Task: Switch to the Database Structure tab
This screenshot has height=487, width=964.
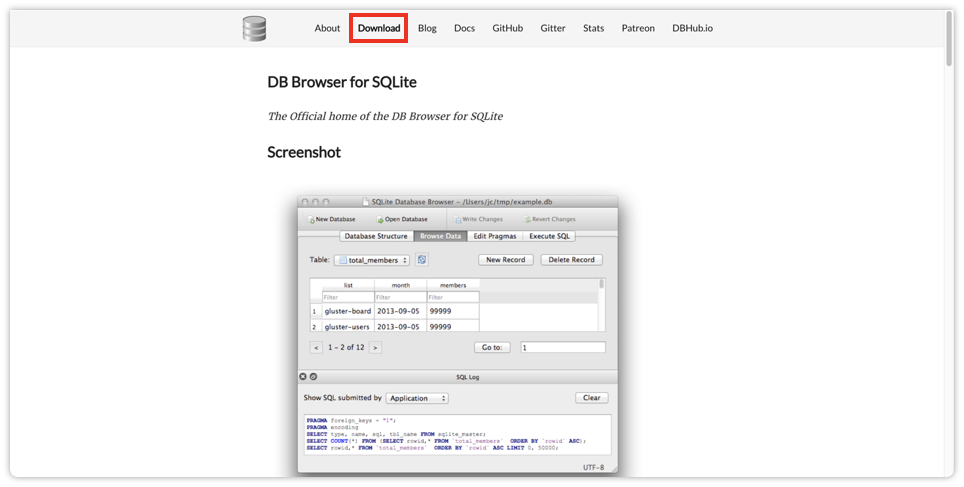Action: pos(376,236)
